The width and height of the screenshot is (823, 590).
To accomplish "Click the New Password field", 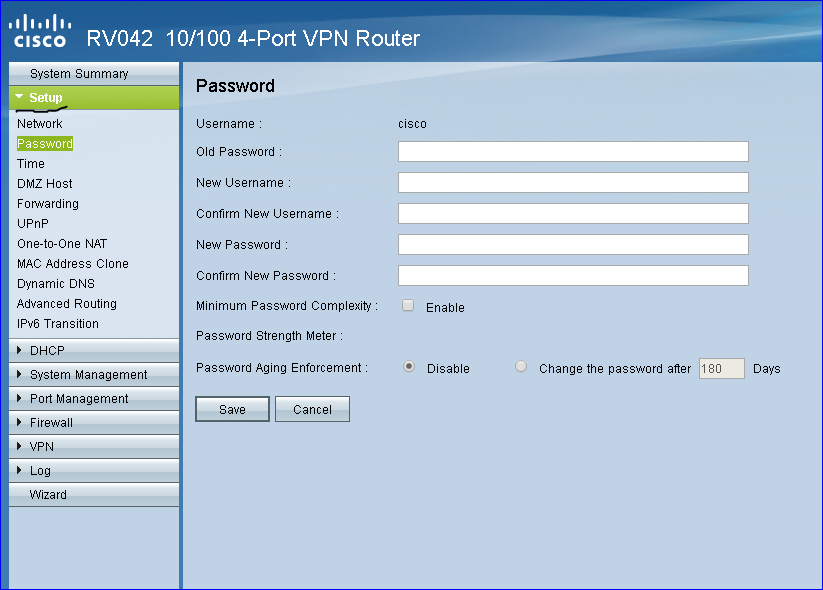I will [573, 245].
